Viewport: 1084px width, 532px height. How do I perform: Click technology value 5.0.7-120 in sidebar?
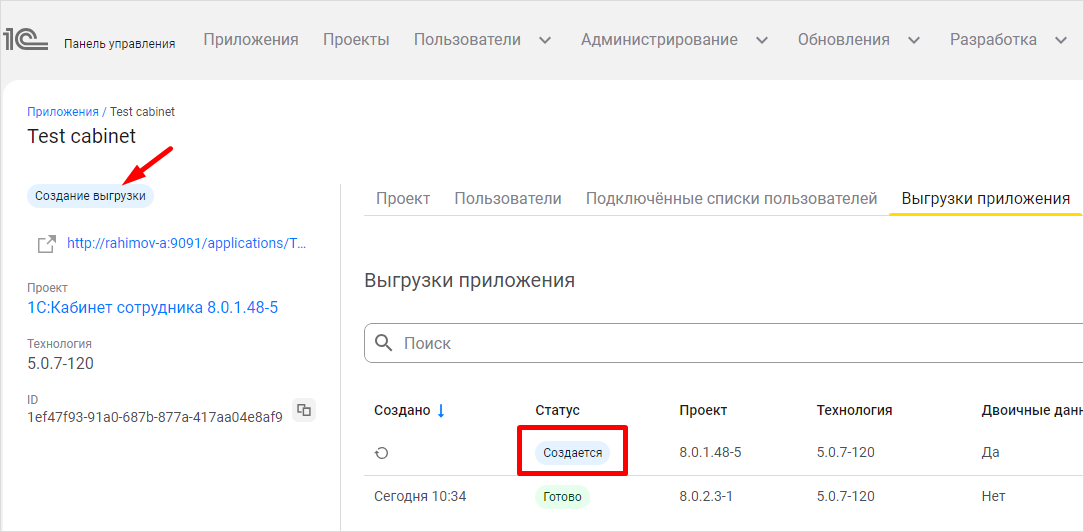pos(61,363)
